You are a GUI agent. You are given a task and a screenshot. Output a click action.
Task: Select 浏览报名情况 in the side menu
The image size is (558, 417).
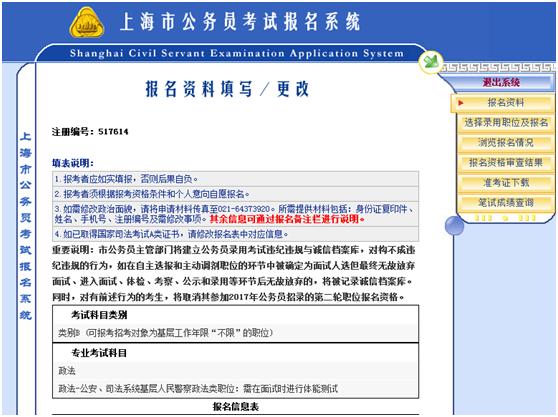pyautogui.click(x=506, y=143)
